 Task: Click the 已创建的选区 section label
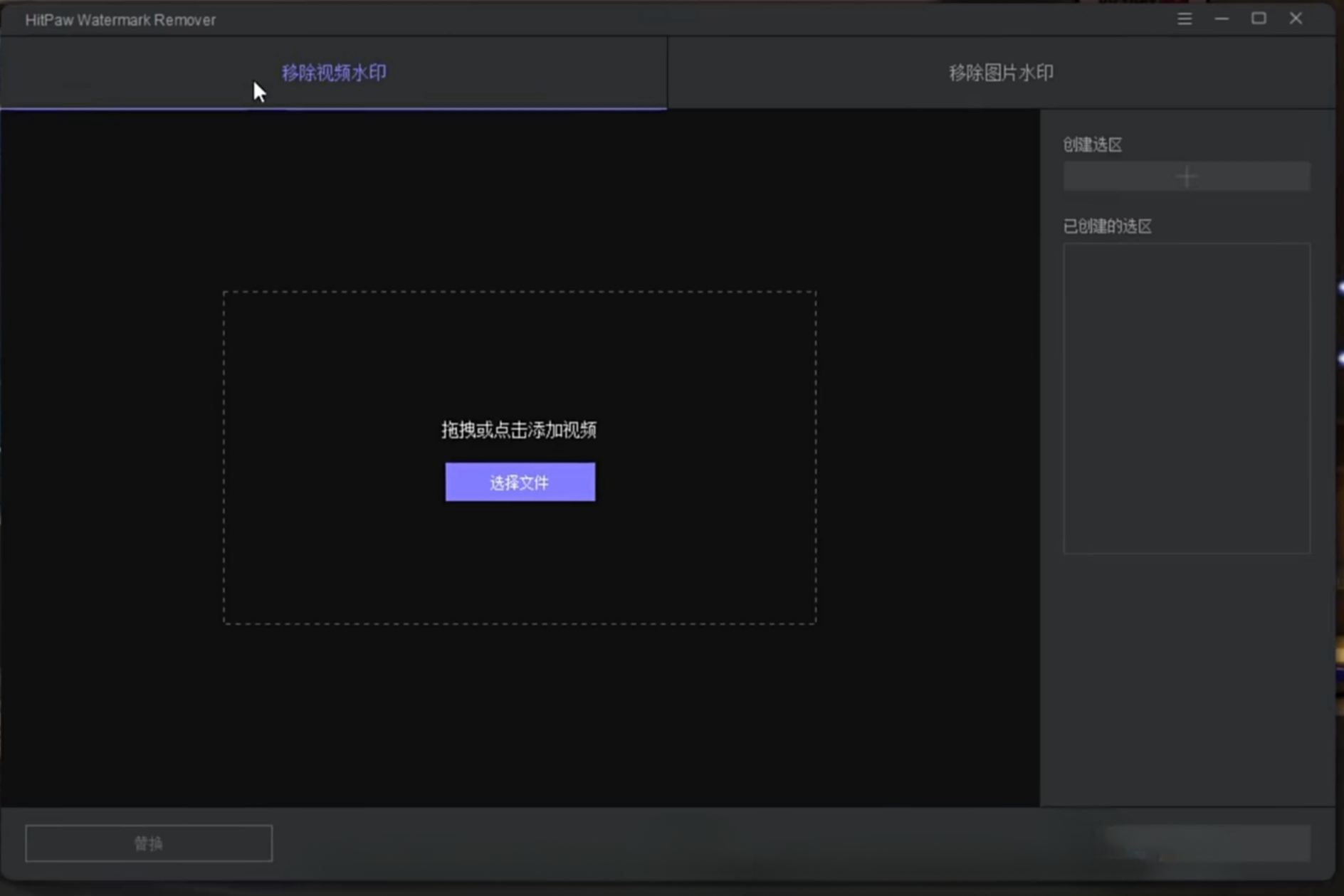pos(1107,227)
